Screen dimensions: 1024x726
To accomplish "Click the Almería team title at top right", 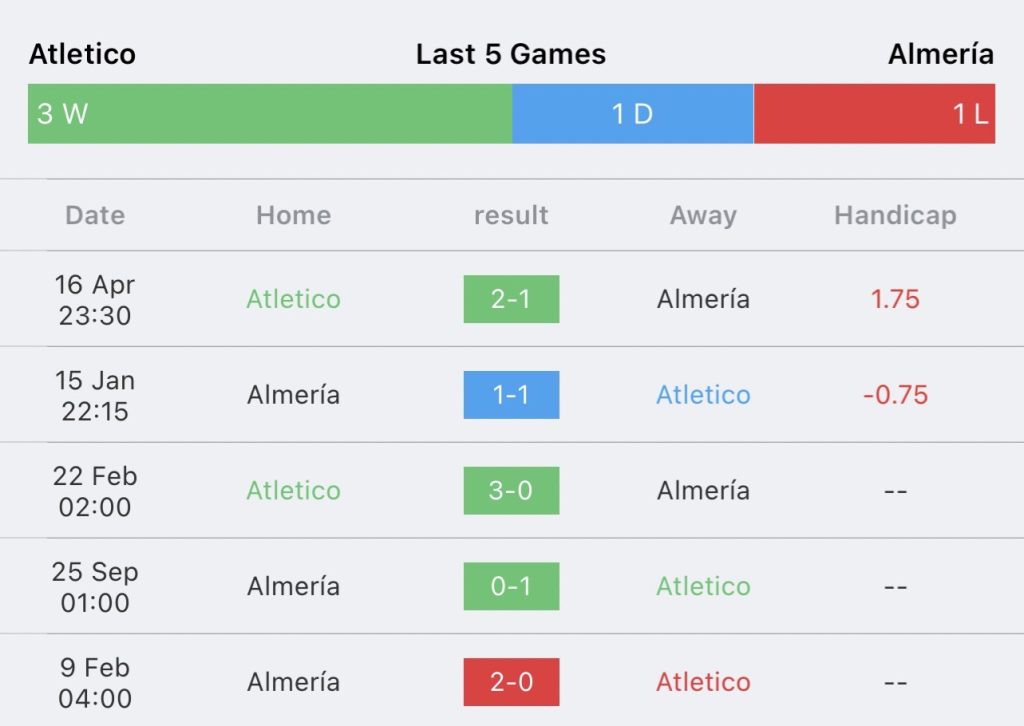I will 941,54.
